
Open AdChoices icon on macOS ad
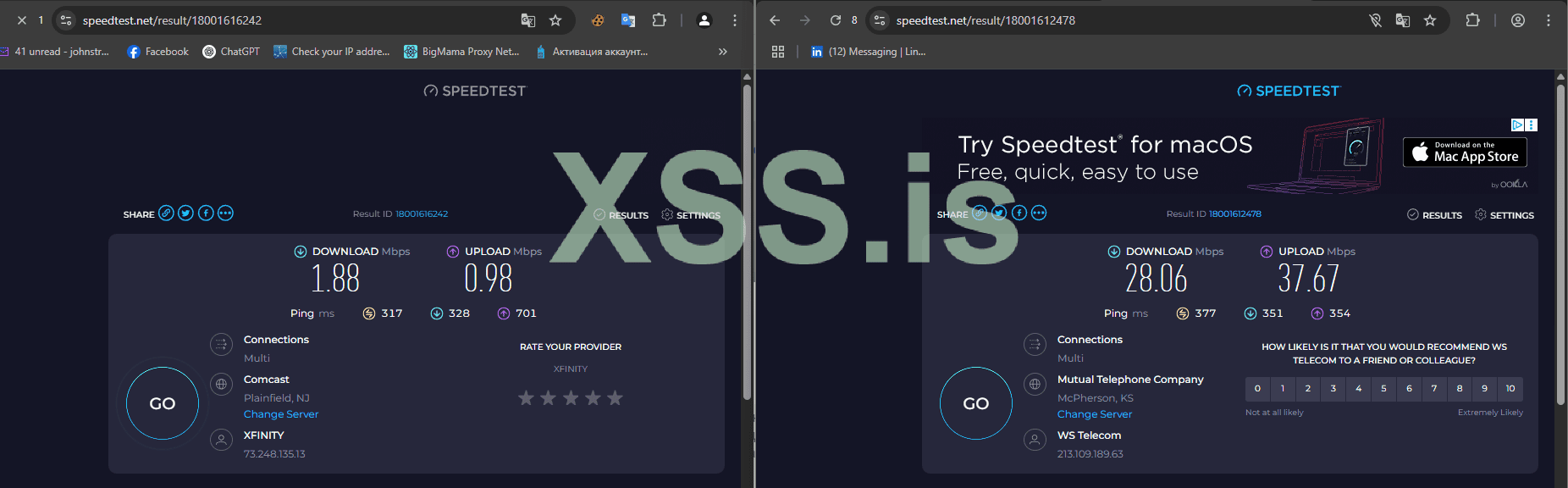(x=1518, y=125)
